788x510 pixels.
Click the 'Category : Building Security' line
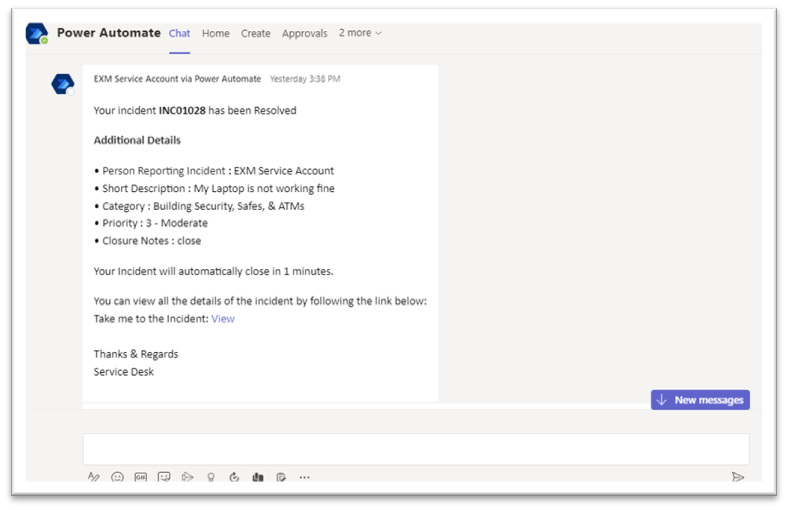pyautogui.click(x=200, y=206)
